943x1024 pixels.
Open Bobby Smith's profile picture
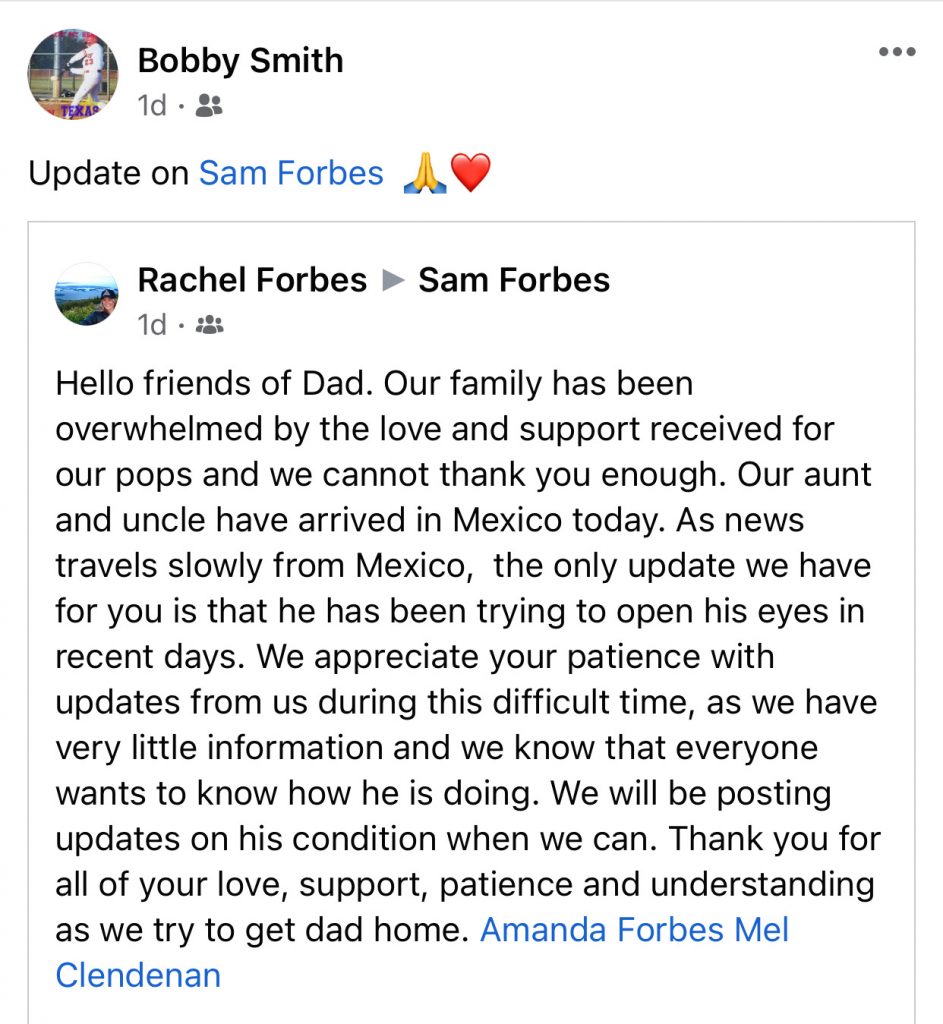point(73,75)
